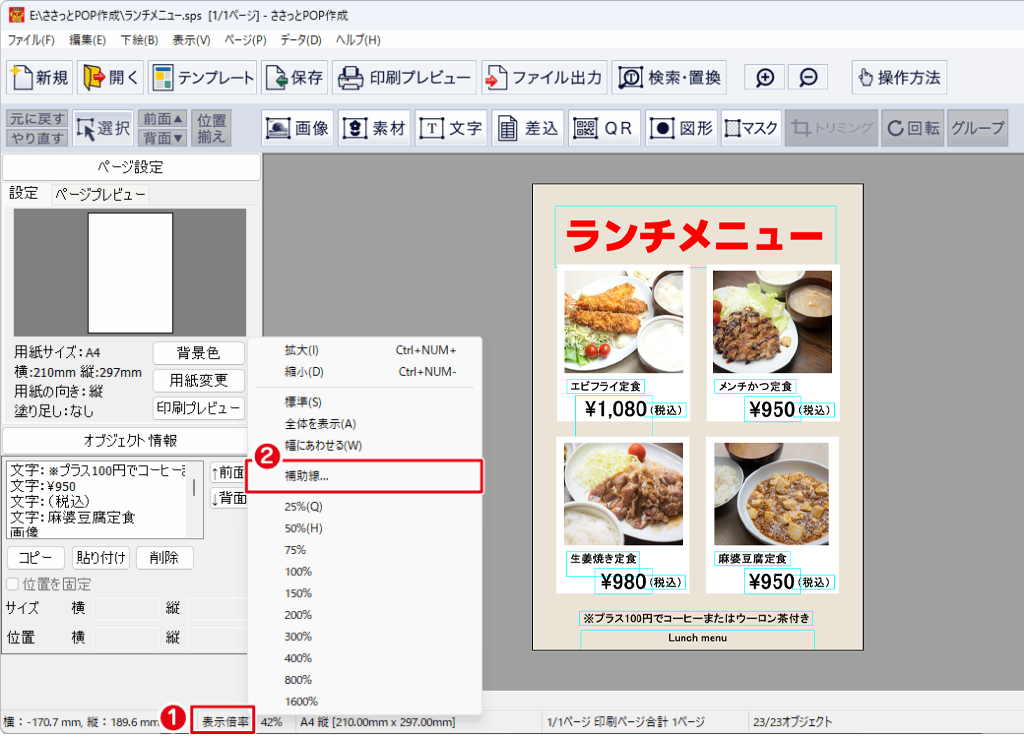Select 文字:麻婆豆腐定食 in object list
This screenshot has height=736, width=1024.
(x=74, y=517)
